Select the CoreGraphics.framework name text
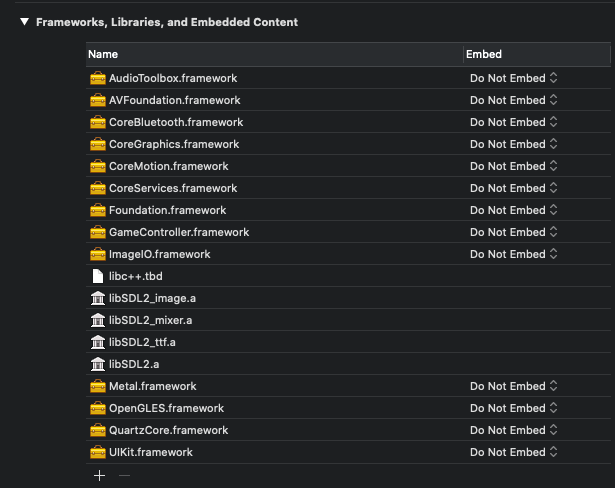Image resolution: width=615 pixels, height=488 pixels. click(174, 144)
